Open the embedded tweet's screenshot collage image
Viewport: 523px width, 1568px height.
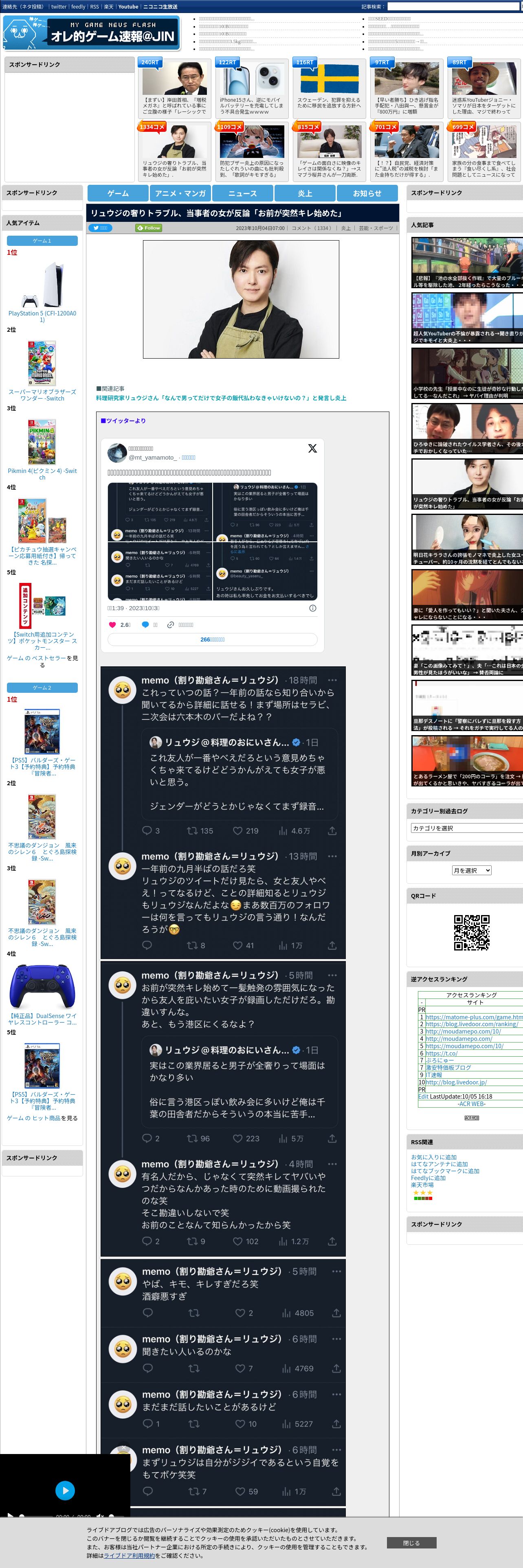click(213, 541)
